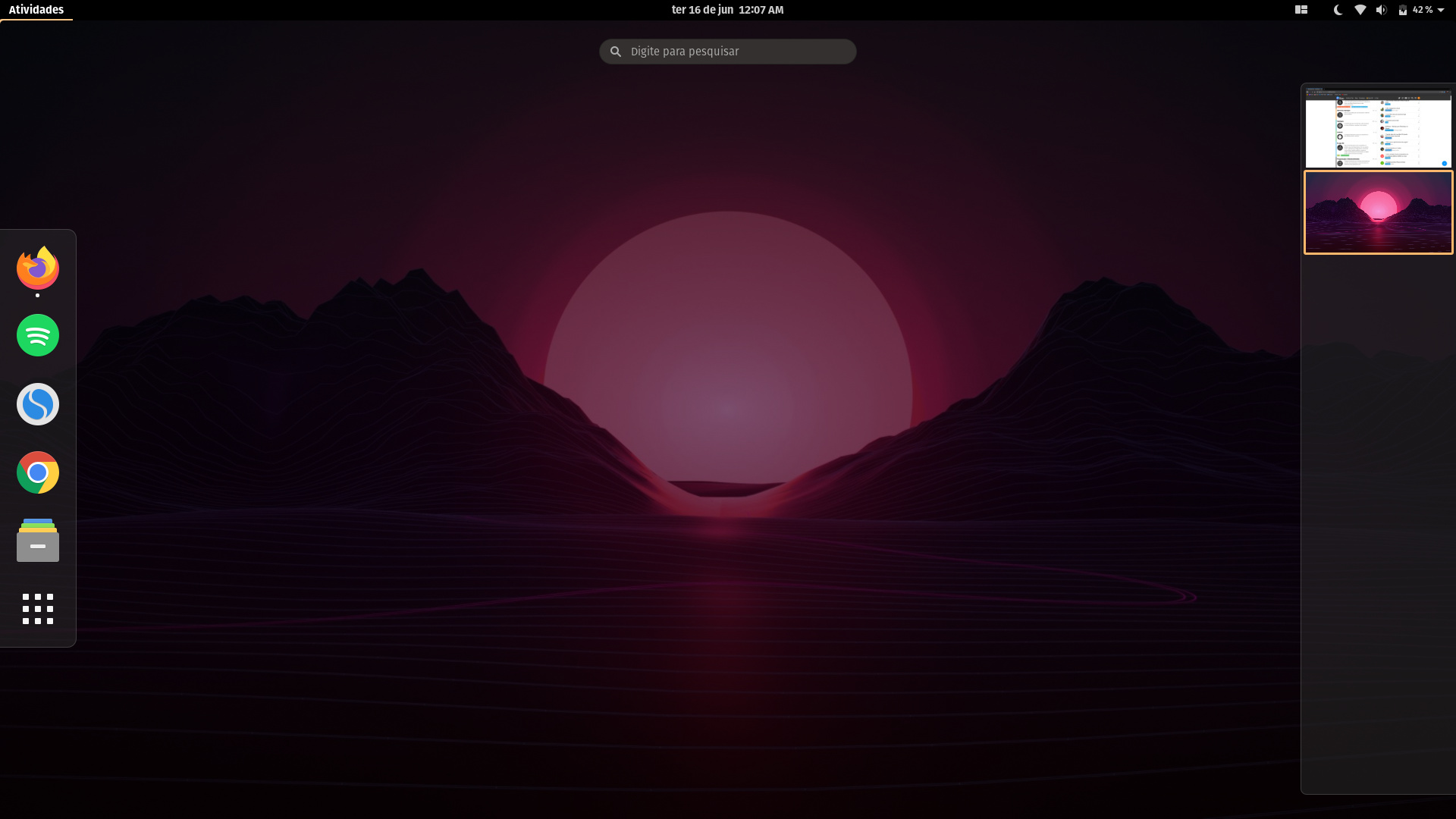The image size is (1456, 819).
Task: Click the window tiling icon in top bar
Action: point(1301,10)
